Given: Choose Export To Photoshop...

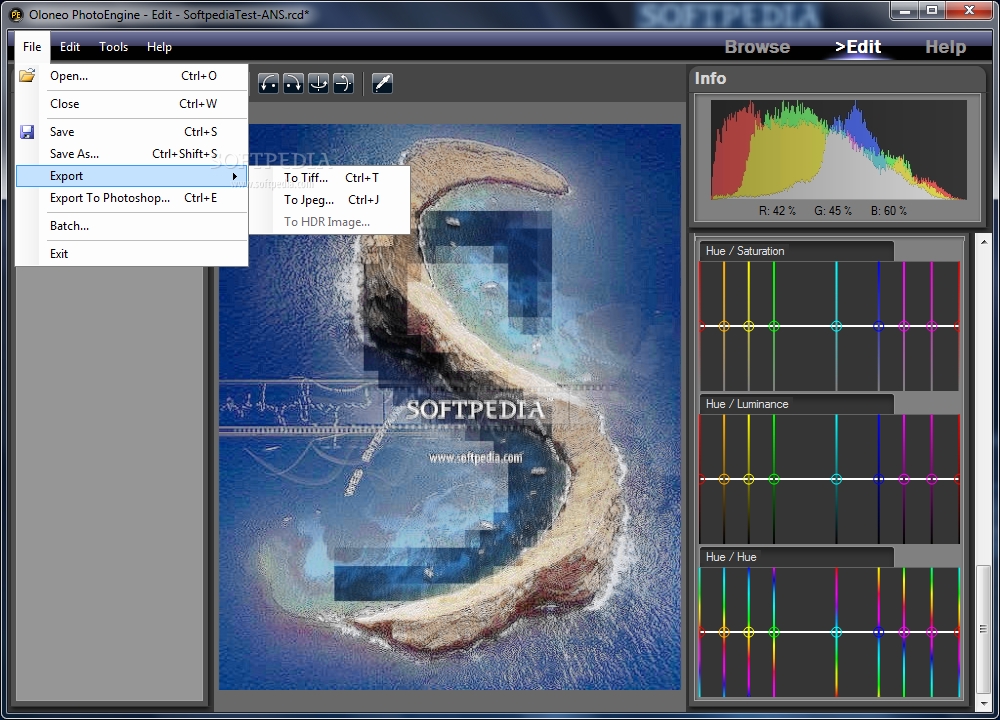Looking at the screenshot, I should coord(131,198).
